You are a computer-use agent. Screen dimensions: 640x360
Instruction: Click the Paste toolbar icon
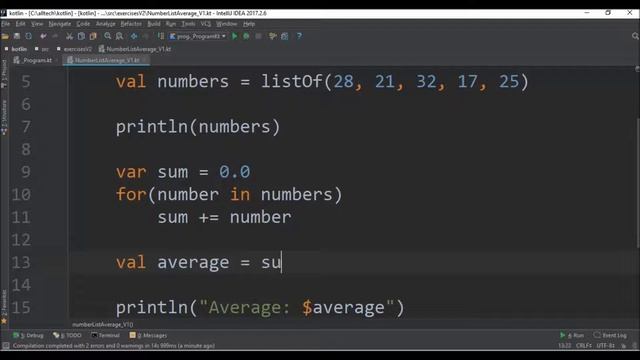[93, 36]
